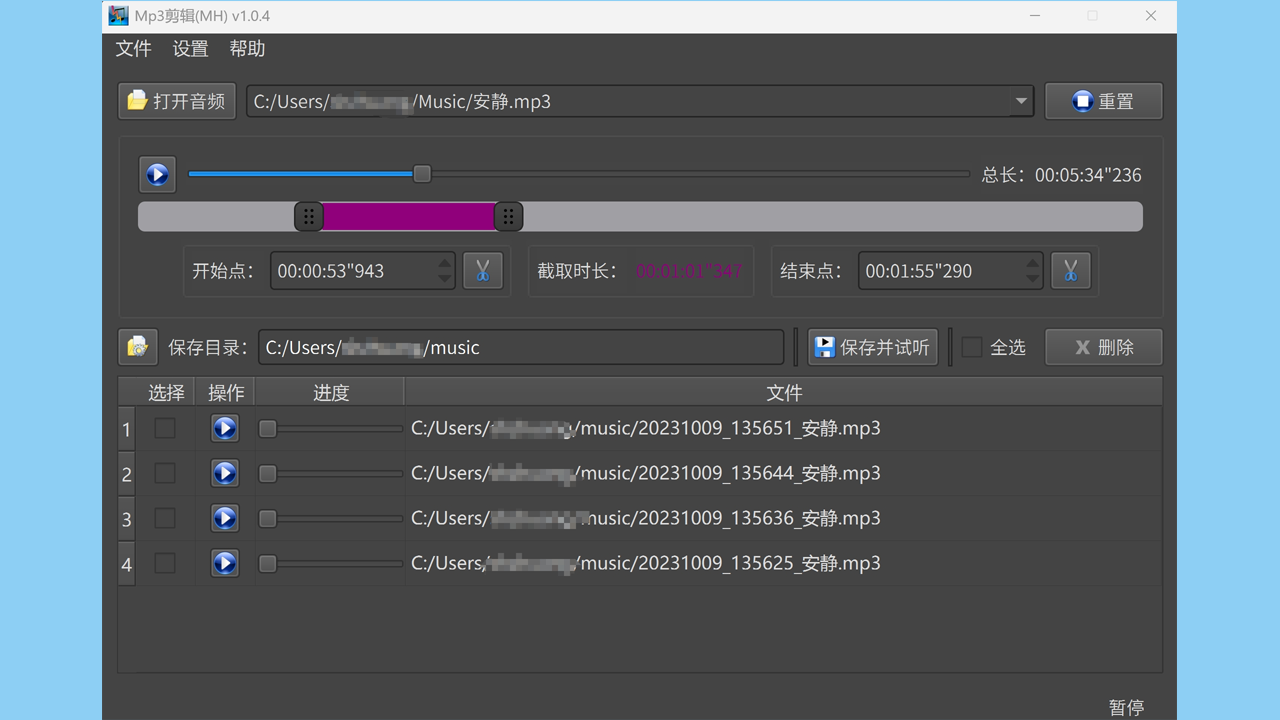1280x720 pixels.
Task: Play the 20231009_135651 clip in row 1
Action: point(225,428)
